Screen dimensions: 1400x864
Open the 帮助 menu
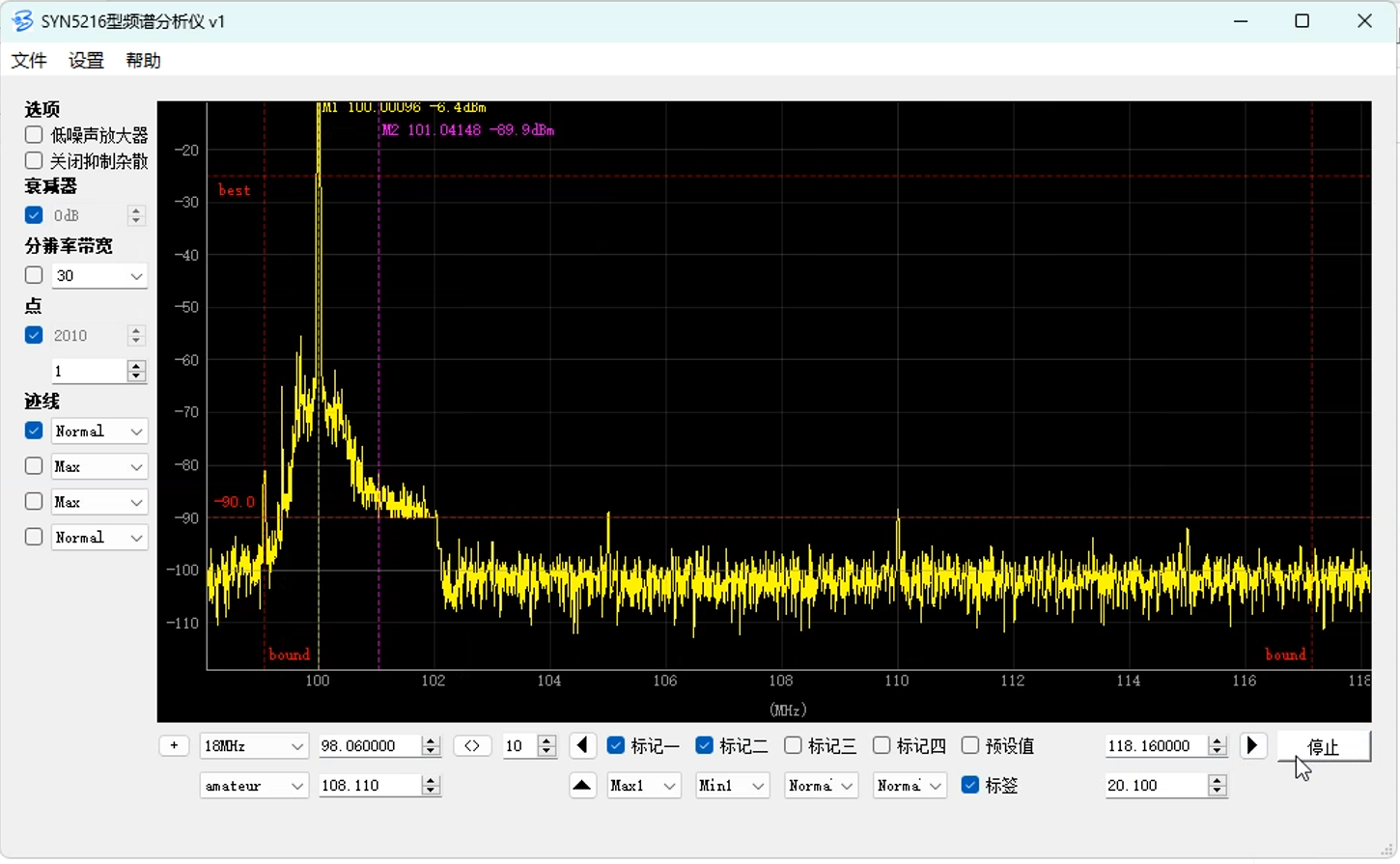click(x=143, y=60)
